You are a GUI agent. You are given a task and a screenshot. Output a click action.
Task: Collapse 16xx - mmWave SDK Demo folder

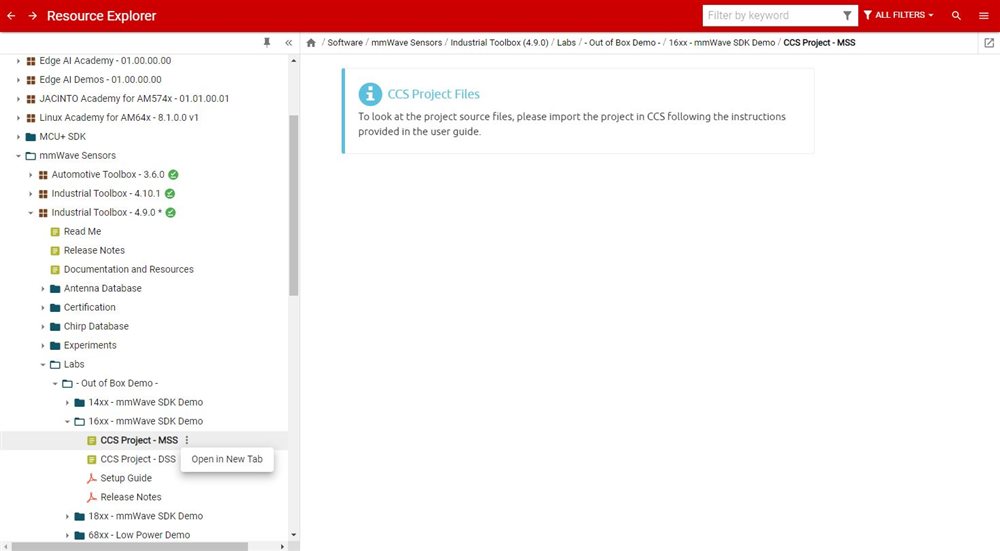(x=67, y=422)
